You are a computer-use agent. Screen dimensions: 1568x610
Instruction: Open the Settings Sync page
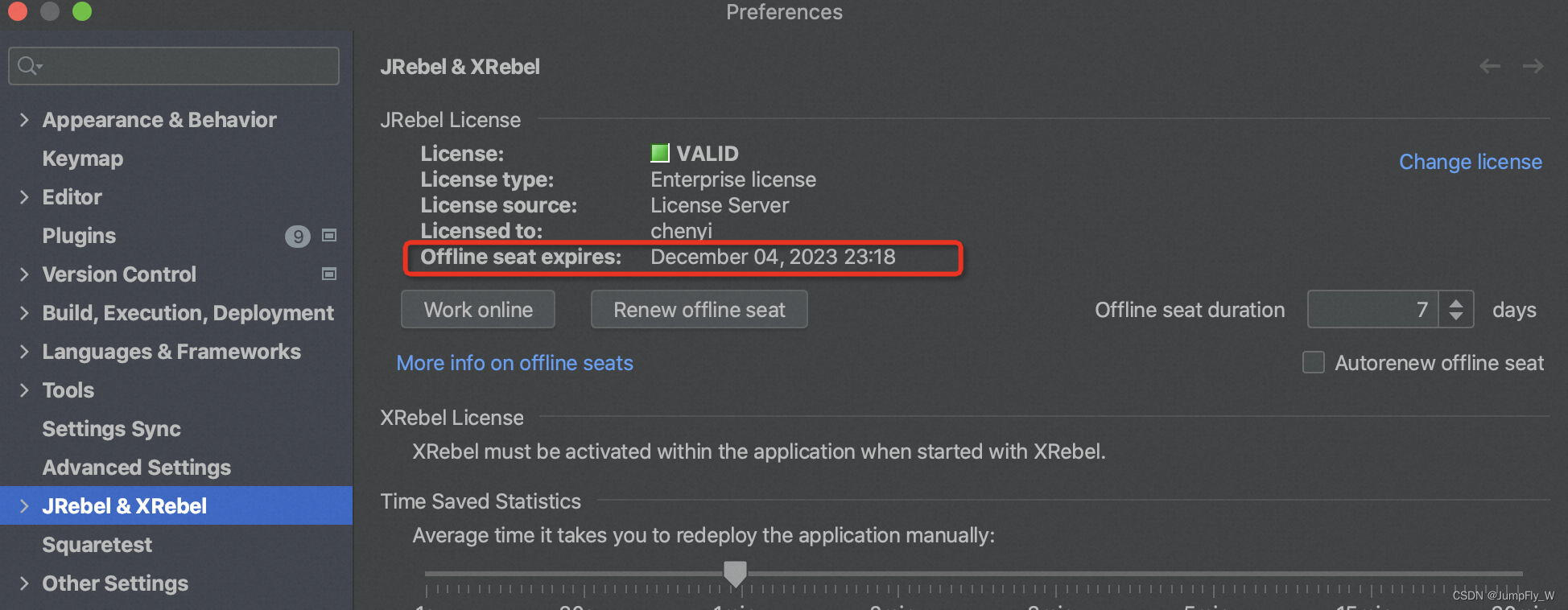[x=111, y=429]
